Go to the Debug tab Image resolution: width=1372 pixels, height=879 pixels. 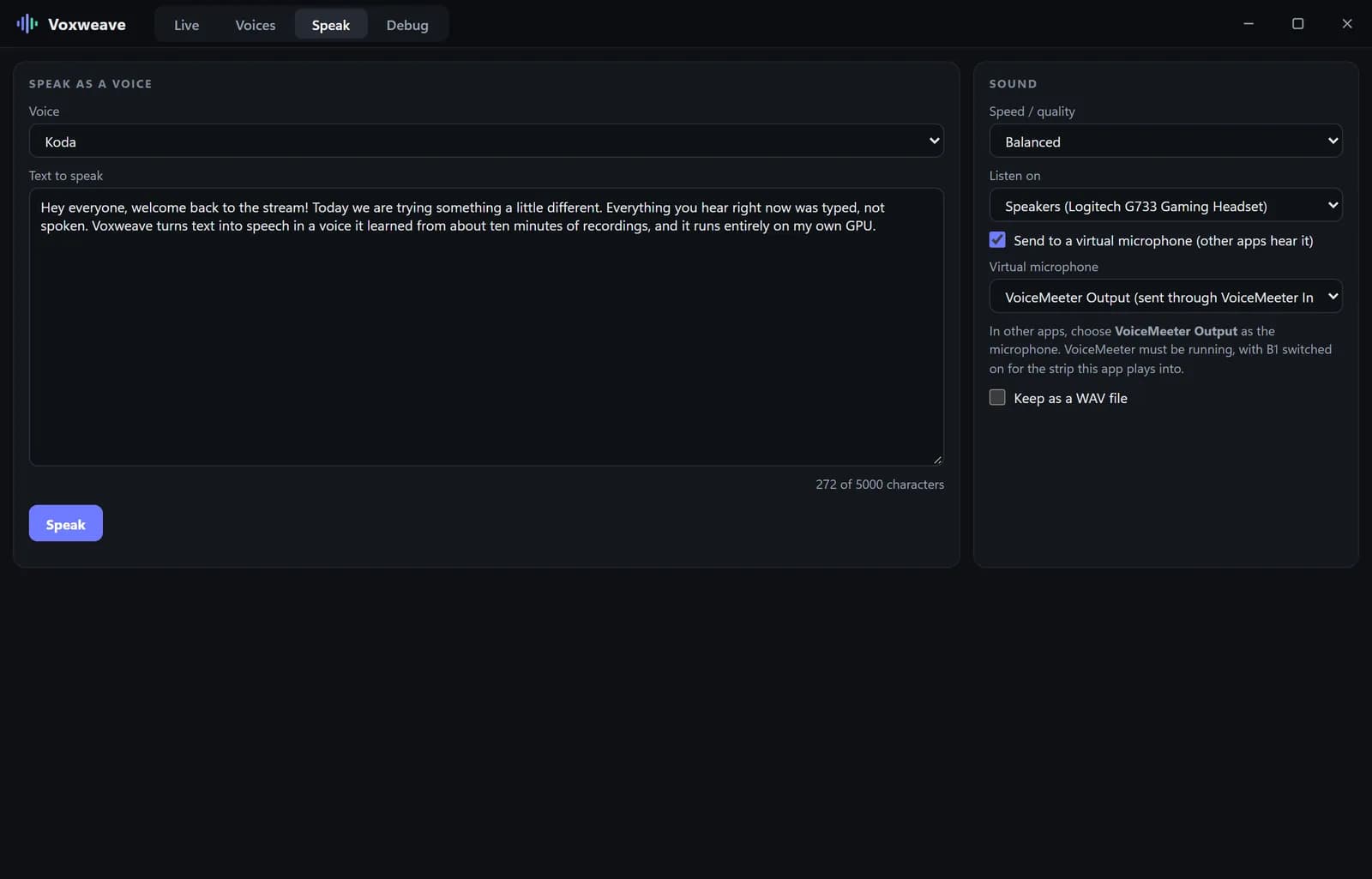[x=407, y=25]
